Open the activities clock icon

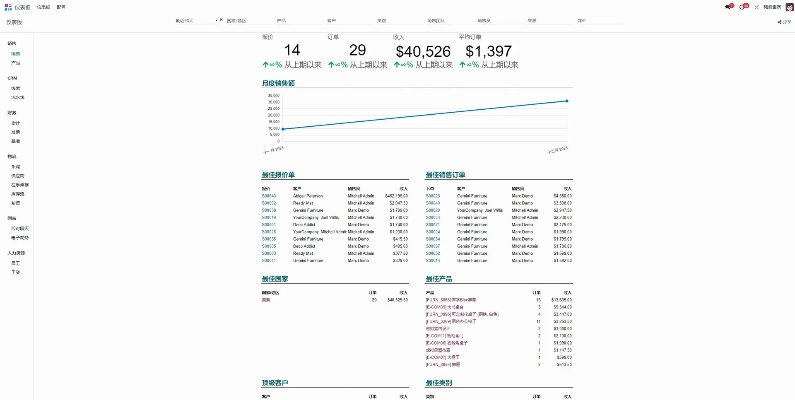[x=742, y=6]
